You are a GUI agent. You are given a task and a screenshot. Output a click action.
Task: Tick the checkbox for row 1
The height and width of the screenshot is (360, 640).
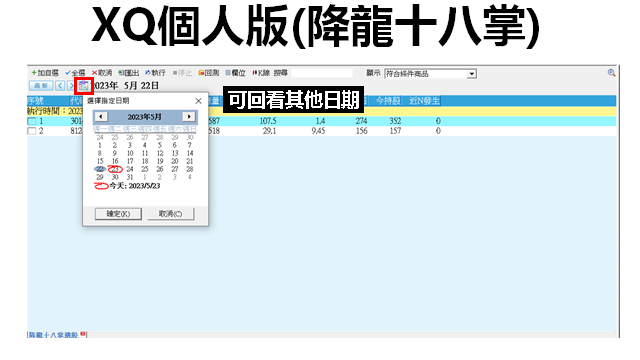pyautogui.click(x=32, y=121)
